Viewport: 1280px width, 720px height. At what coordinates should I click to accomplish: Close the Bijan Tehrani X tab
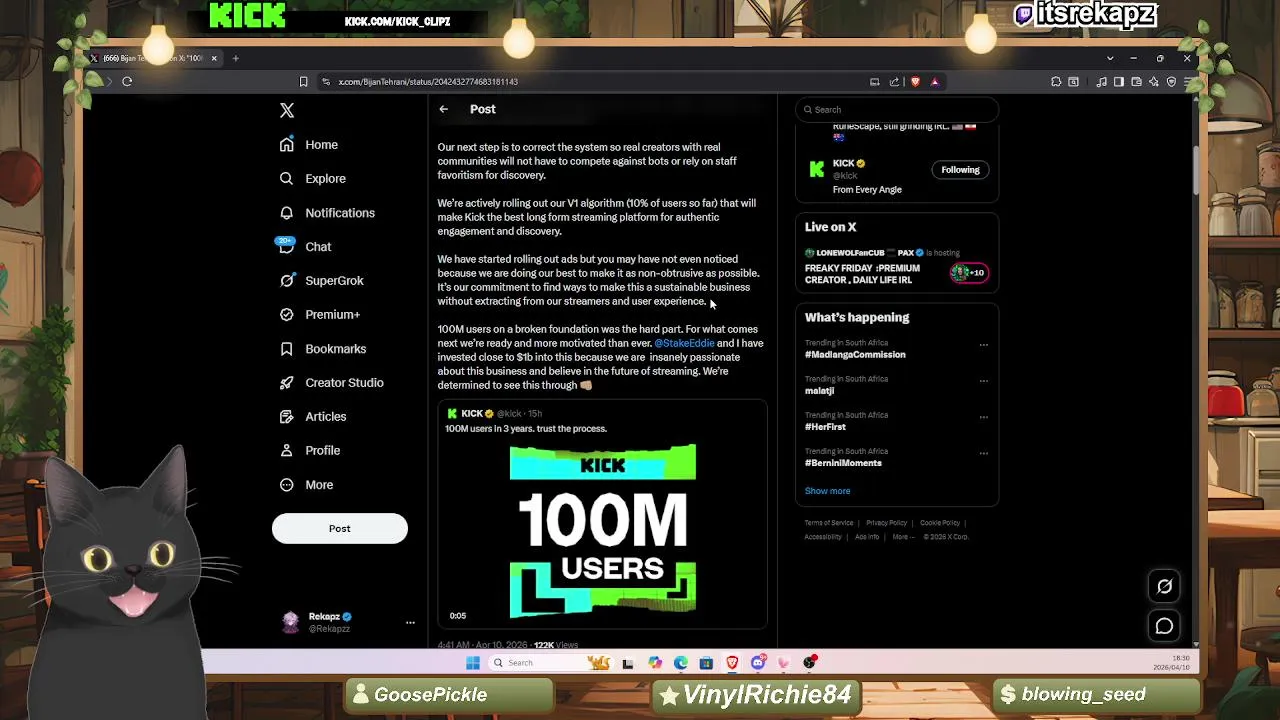(x=213, y=58)
